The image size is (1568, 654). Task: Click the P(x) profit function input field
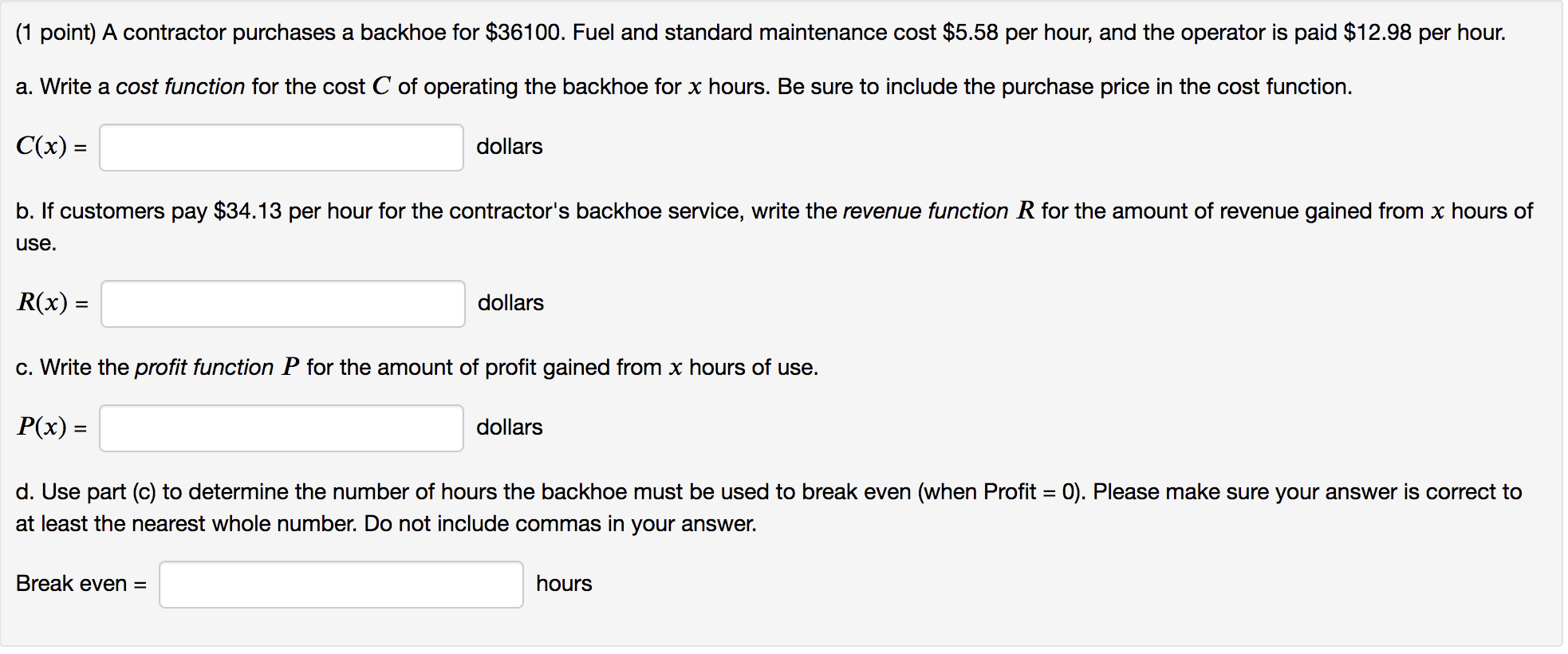281,428
